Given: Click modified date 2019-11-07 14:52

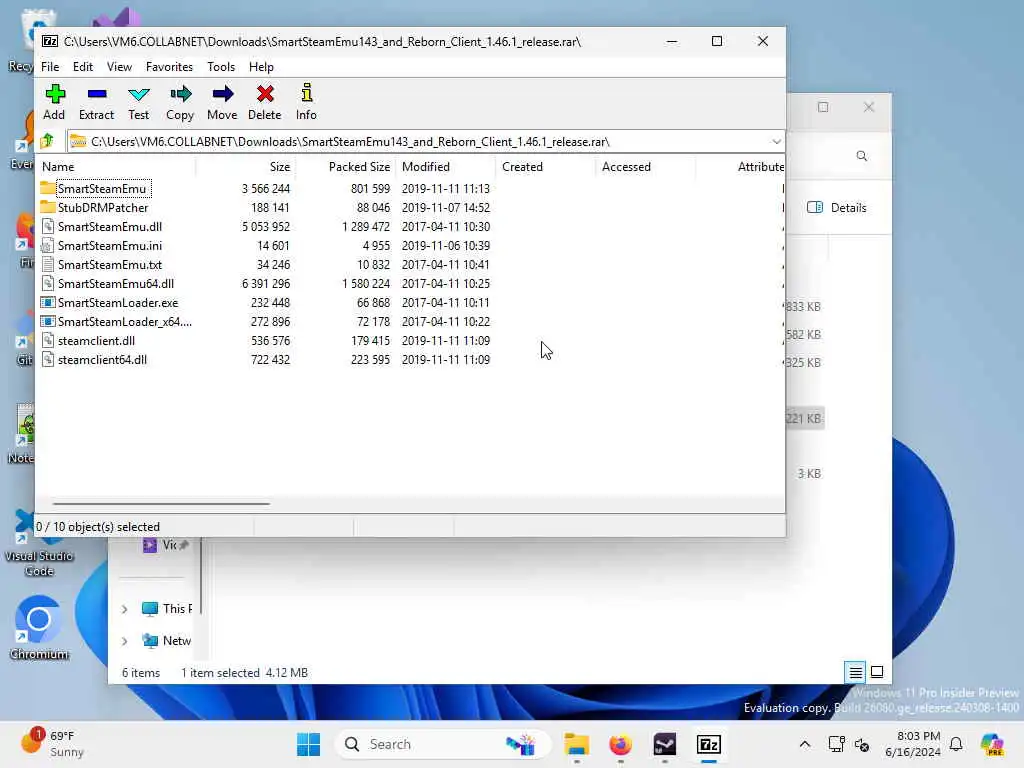Looking at the screenshot, I should (445, 208).
